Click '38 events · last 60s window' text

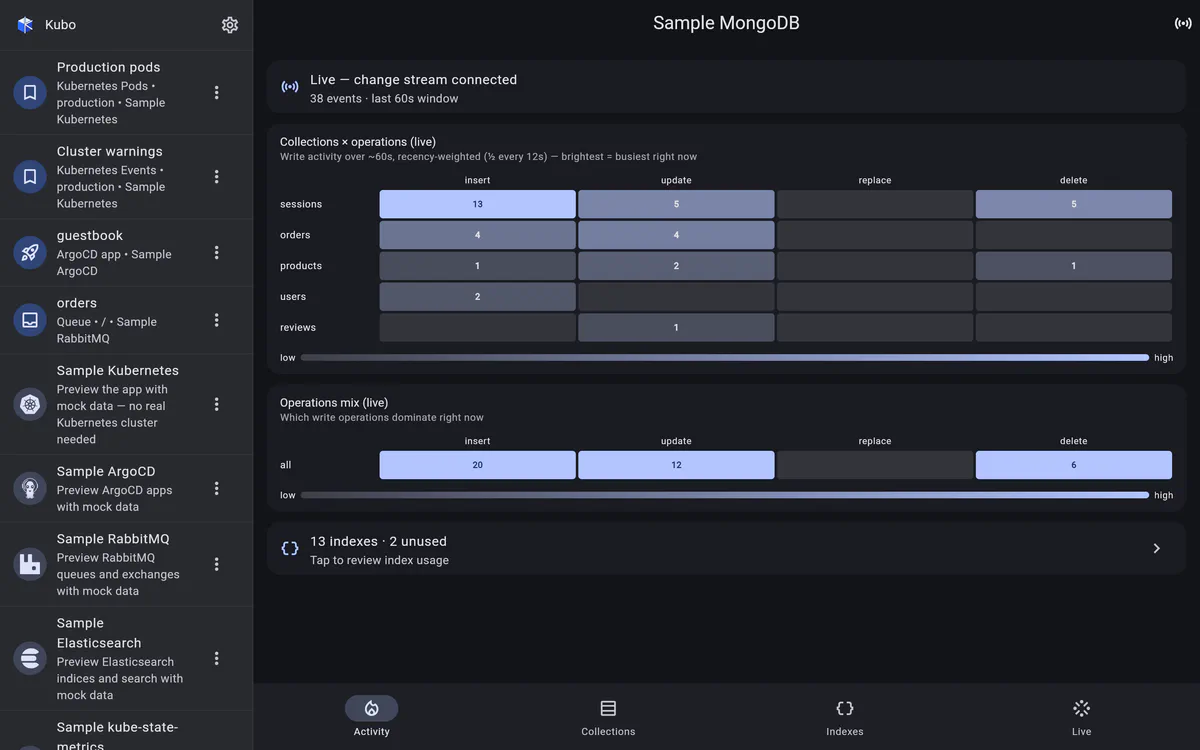384,99
